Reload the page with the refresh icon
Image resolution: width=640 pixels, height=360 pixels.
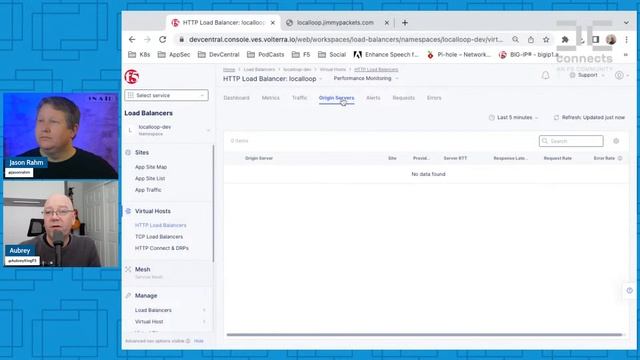(162, 40)
